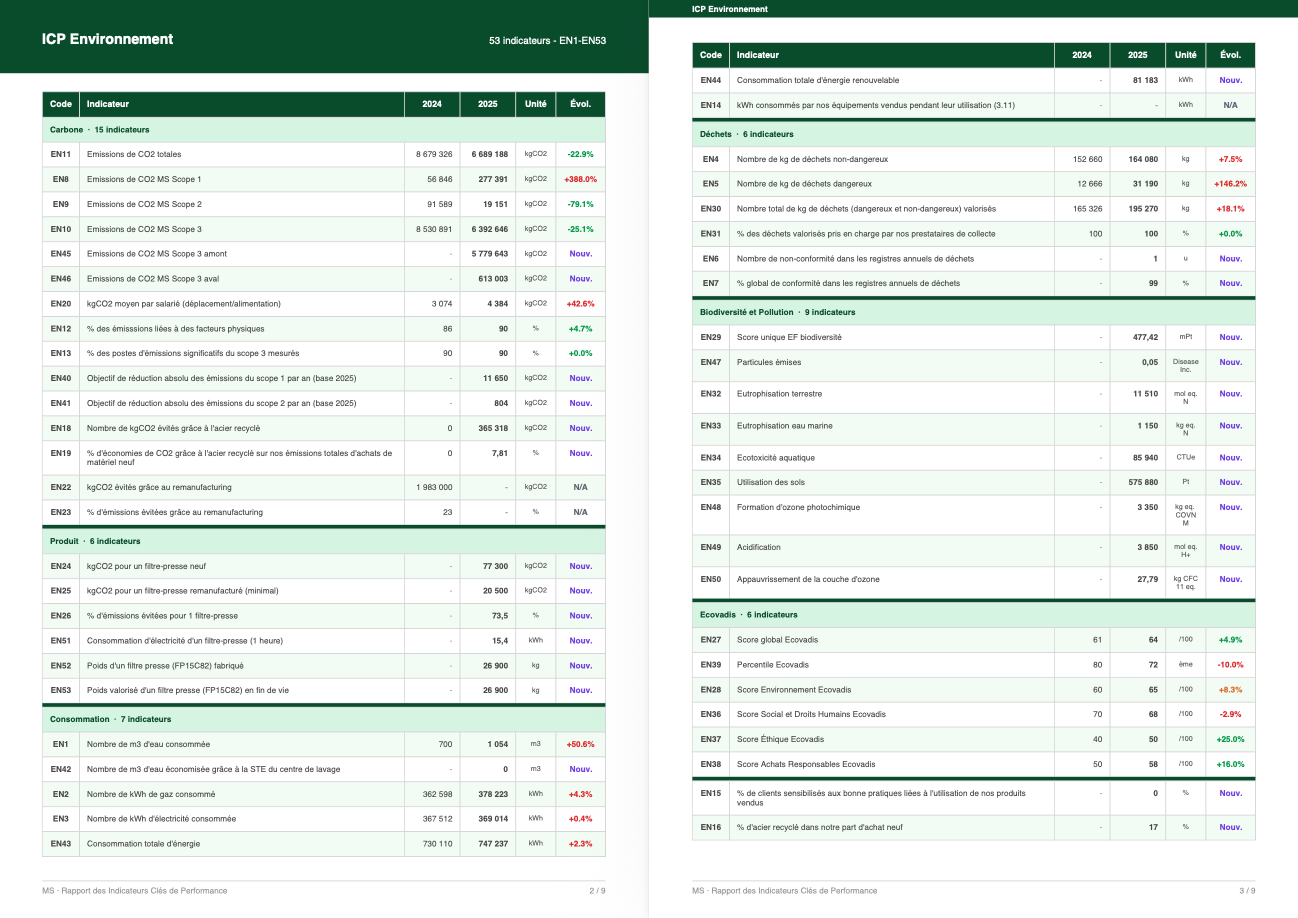The height and width of the screenshot is (918, 1298).
Task: Click the '+25.0%' evolution value
Action: pos(1230,739)
